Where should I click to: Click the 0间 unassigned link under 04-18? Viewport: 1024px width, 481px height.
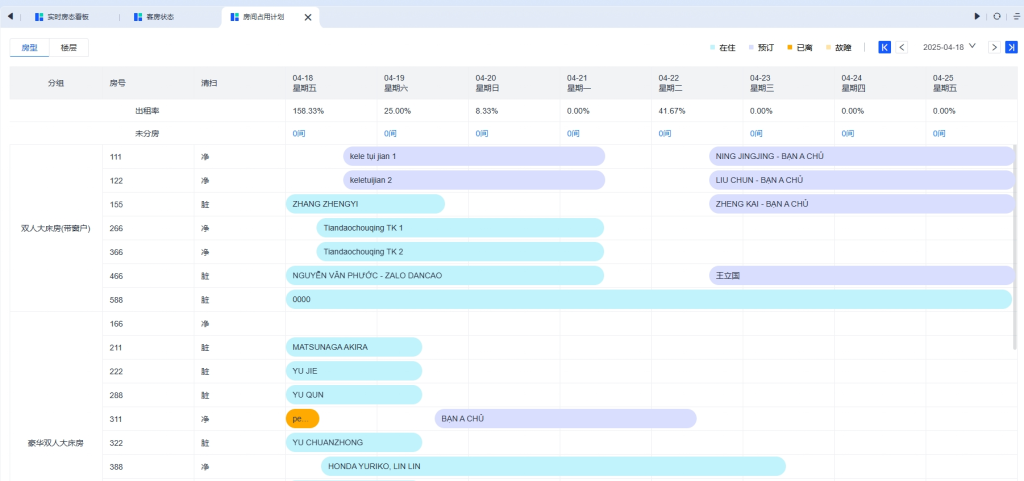(298, 133)
